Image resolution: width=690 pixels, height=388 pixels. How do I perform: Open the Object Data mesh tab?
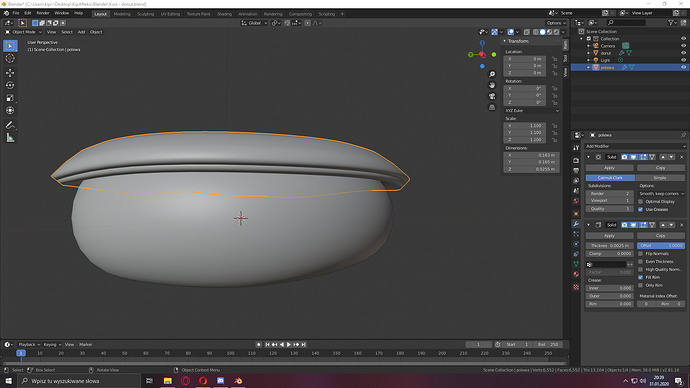[x=576, y=264]
